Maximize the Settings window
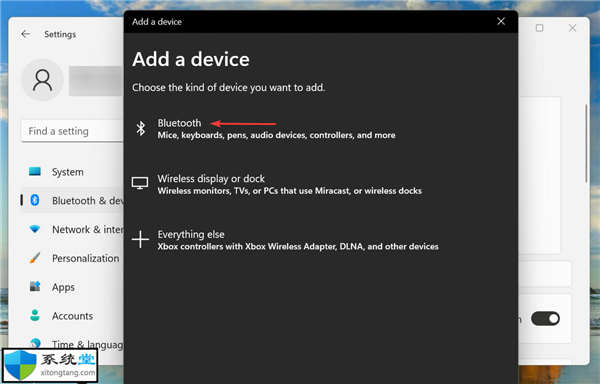Image resolution: width=600 pixels, height=384 pixels. [540, 28]
